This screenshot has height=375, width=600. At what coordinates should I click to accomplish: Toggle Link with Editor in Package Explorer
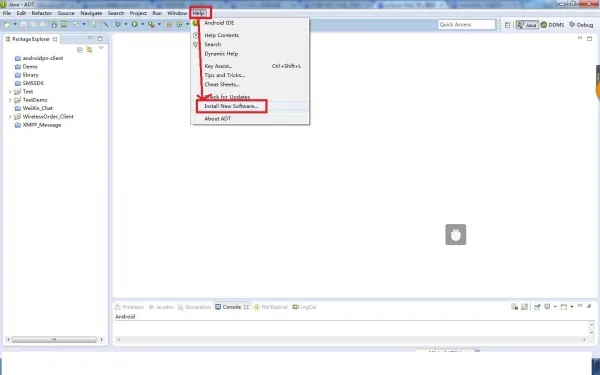(x=89, y=50)
